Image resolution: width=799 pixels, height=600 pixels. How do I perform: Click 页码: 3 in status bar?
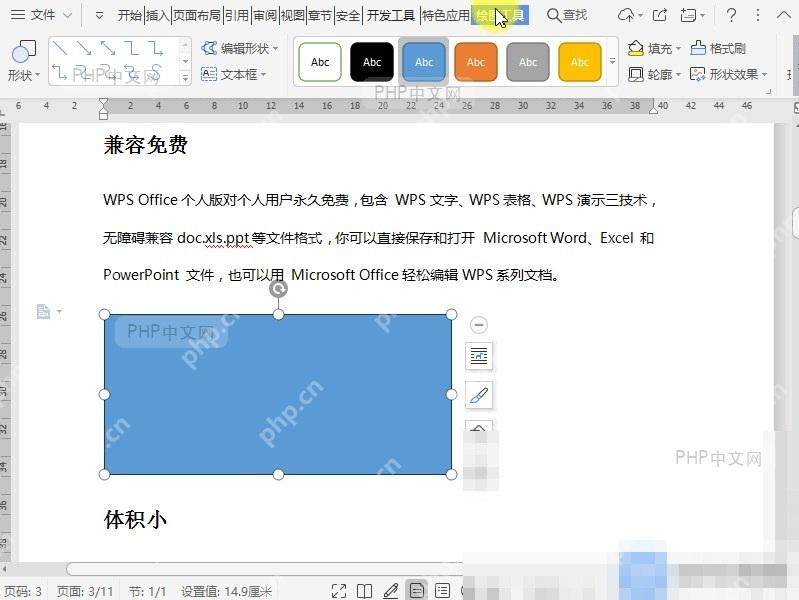pyautogui.click(x=23, y=591)
